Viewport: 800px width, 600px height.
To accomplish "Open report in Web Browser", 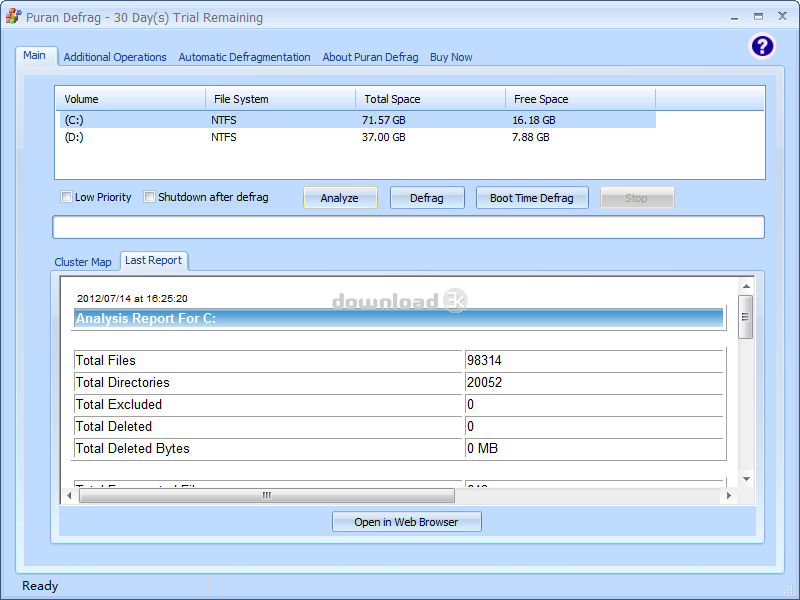I will (x=407, y=522).
